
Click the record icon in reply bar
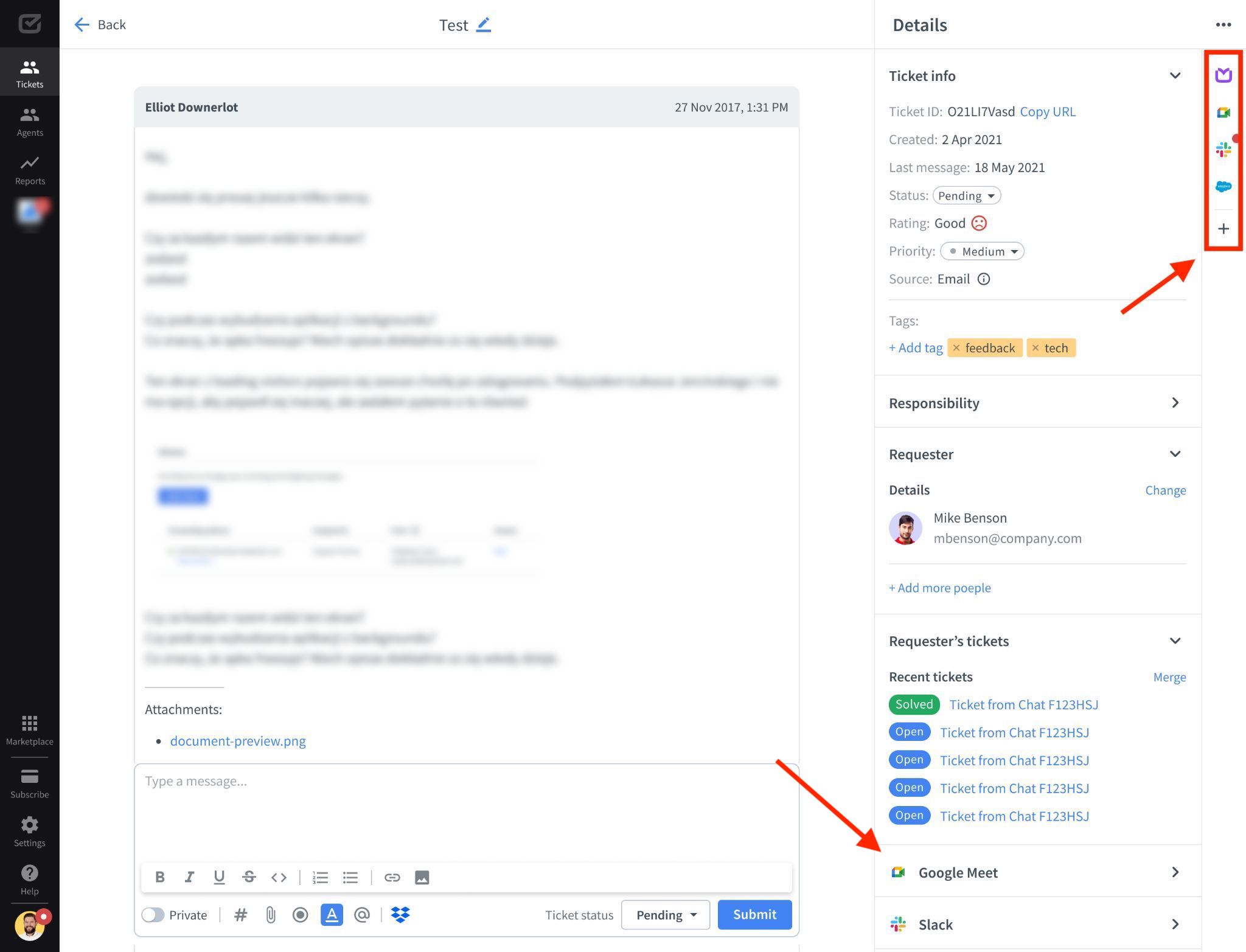[300, 915]
